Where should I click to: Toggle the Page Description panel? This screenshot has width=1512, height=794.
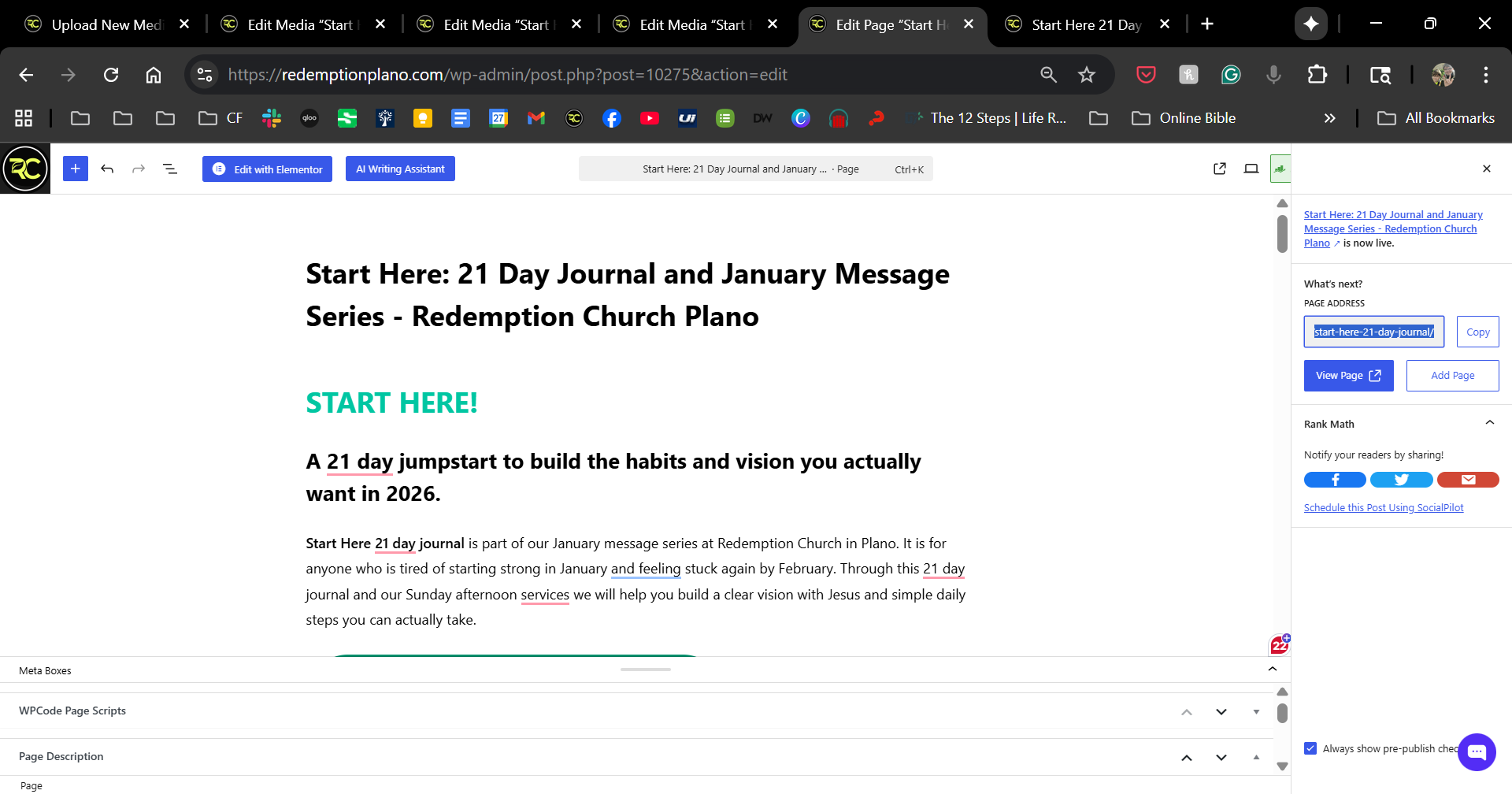(1256, 757)
